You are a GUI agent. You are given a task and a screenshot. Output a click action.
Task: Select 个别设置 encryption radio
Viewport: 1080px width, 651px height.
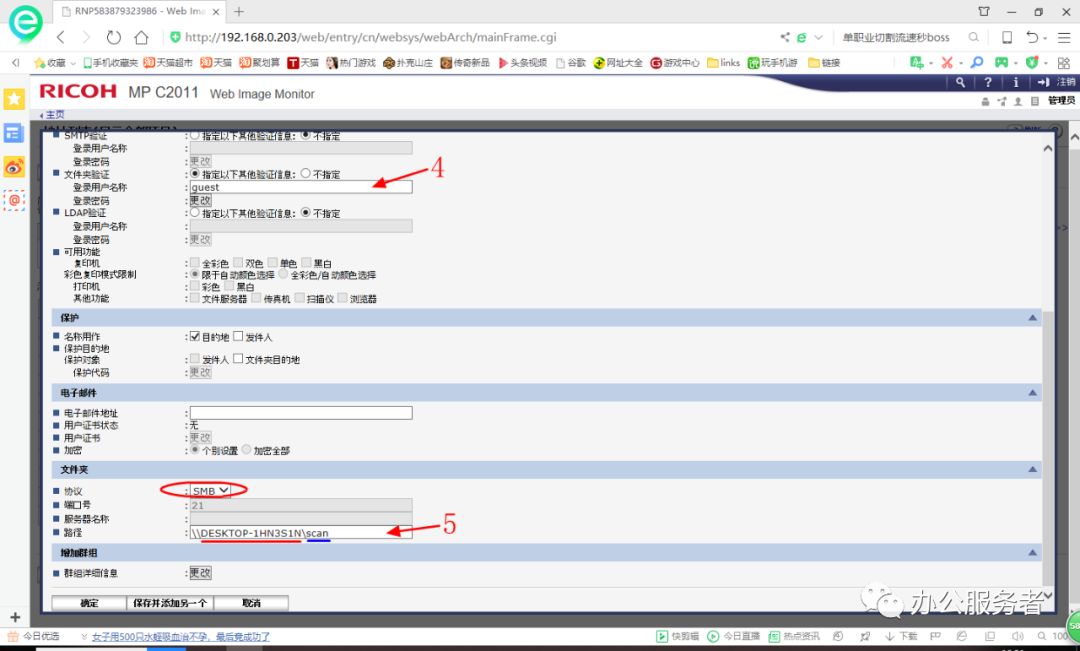pos(195,450)
